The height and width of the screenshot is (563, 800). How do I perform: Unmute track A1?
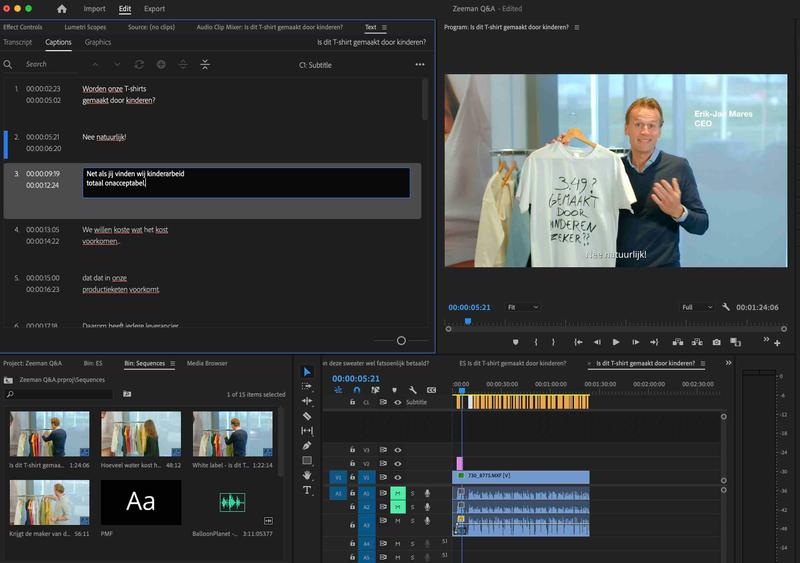pos(397,493)
